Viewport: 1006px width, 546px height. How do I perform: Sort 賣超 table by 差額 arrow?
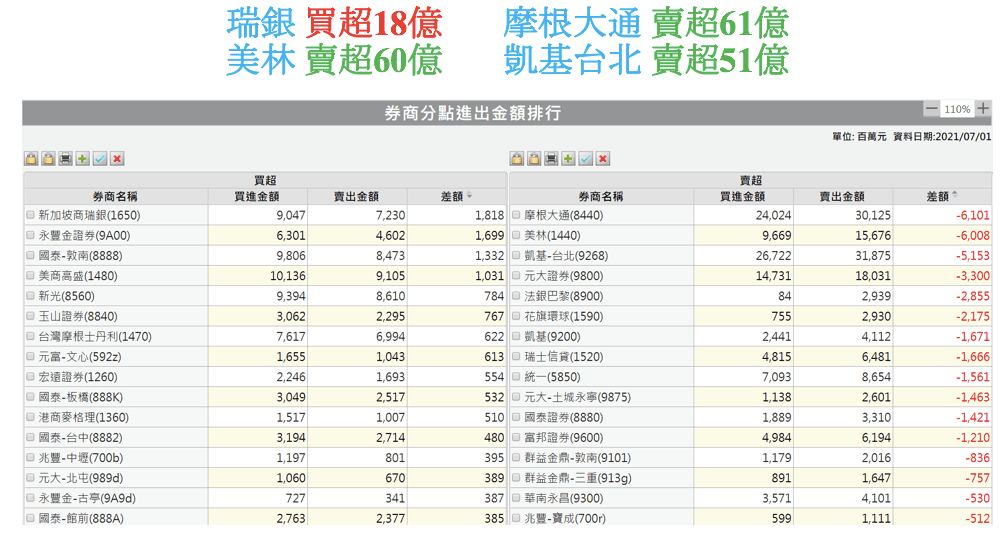pos(954,196)
